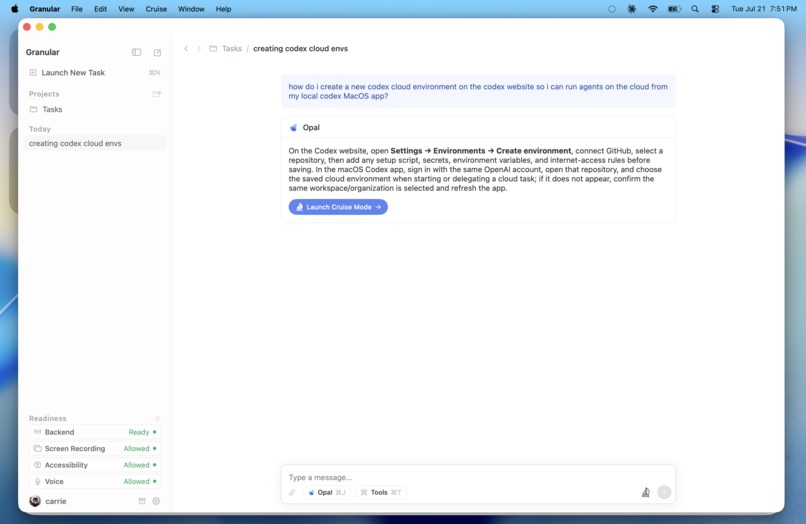The height and width of the screenshot is (524, 806).
Task: Focus the 'Type a message...' input field
Action: click(478, 477)
